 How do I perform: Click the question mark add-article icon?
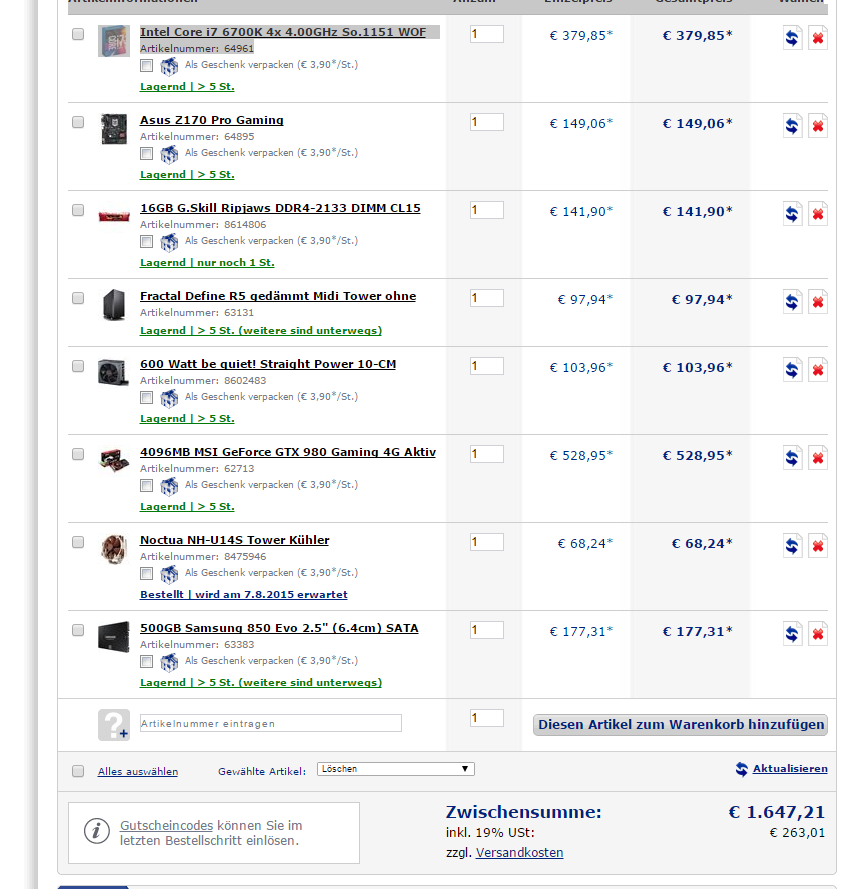click(114, 725)
